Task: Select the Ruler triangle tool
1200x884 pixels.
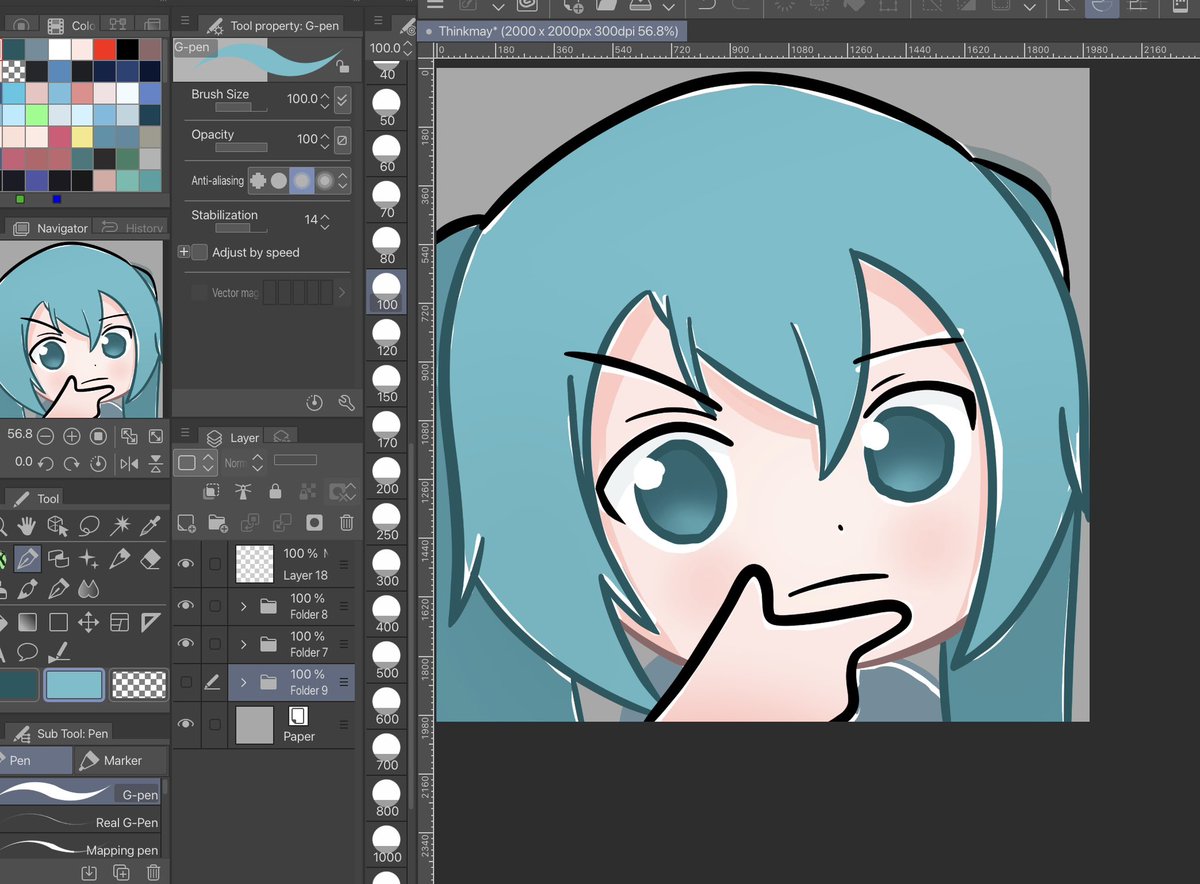Action: point(151,622)
